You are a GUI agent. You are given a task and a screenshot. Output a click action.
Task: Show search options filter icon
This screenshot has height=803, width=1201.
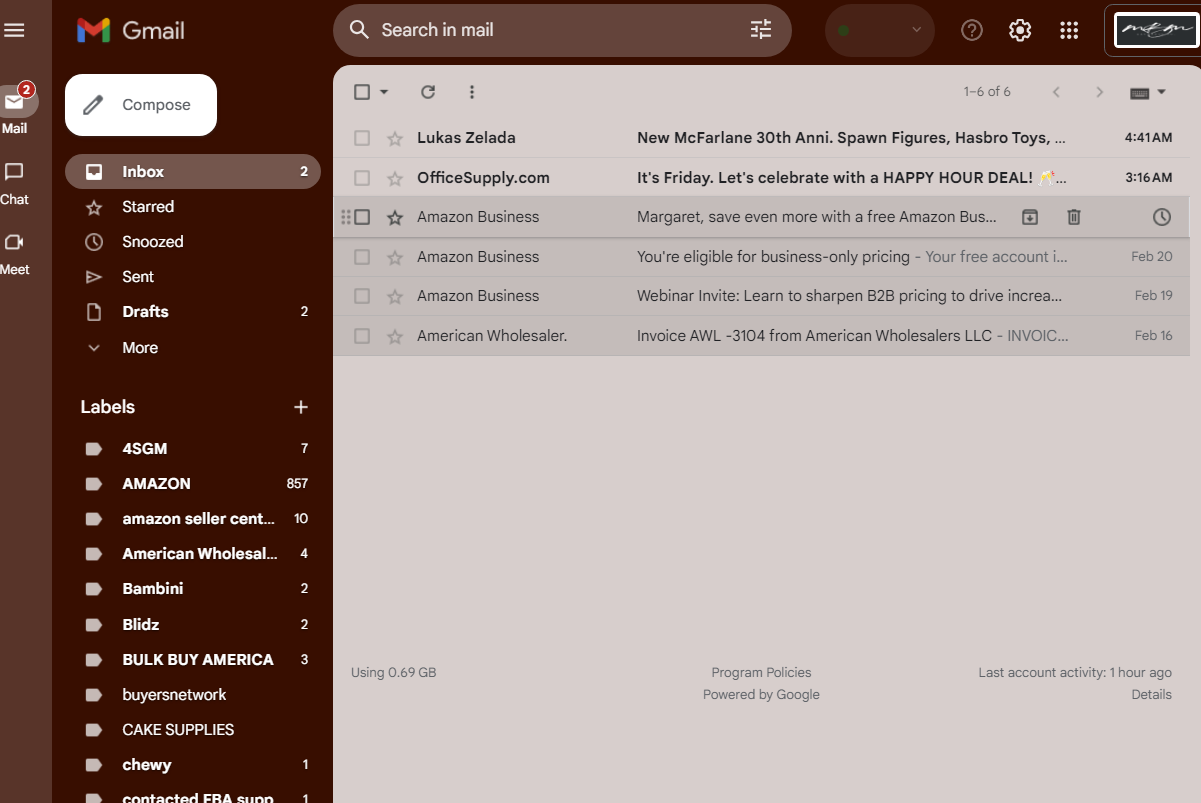(761, 30)
